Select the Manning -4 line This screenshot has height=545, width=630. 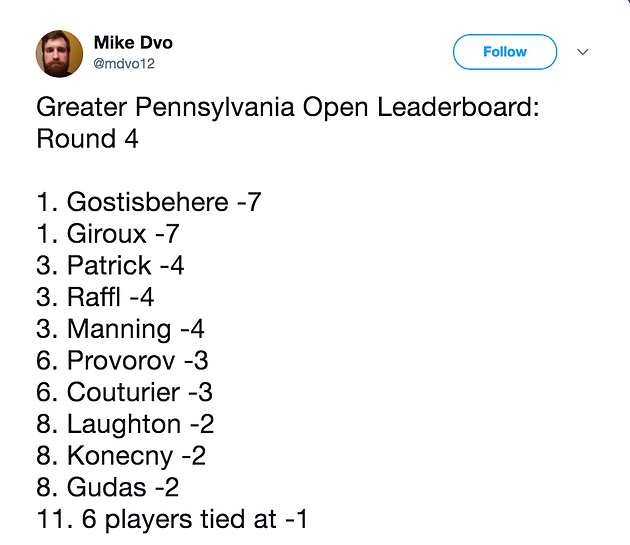point(120,329)
